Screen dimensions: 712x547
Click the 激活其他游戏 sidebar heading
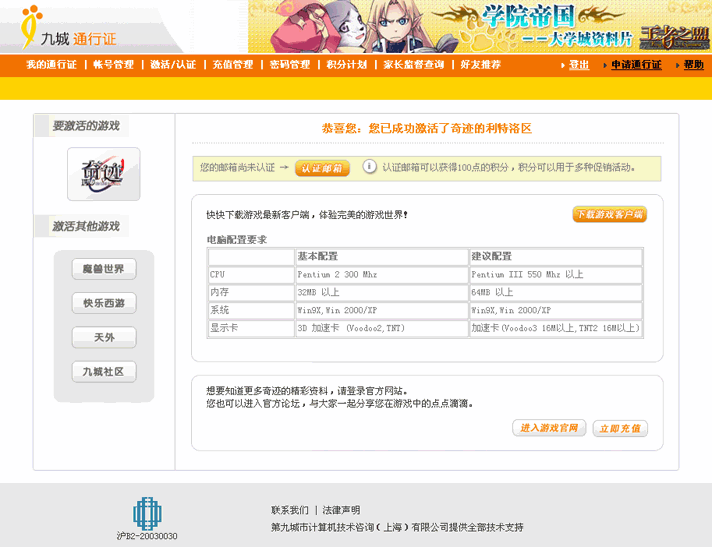coord(86,226)
